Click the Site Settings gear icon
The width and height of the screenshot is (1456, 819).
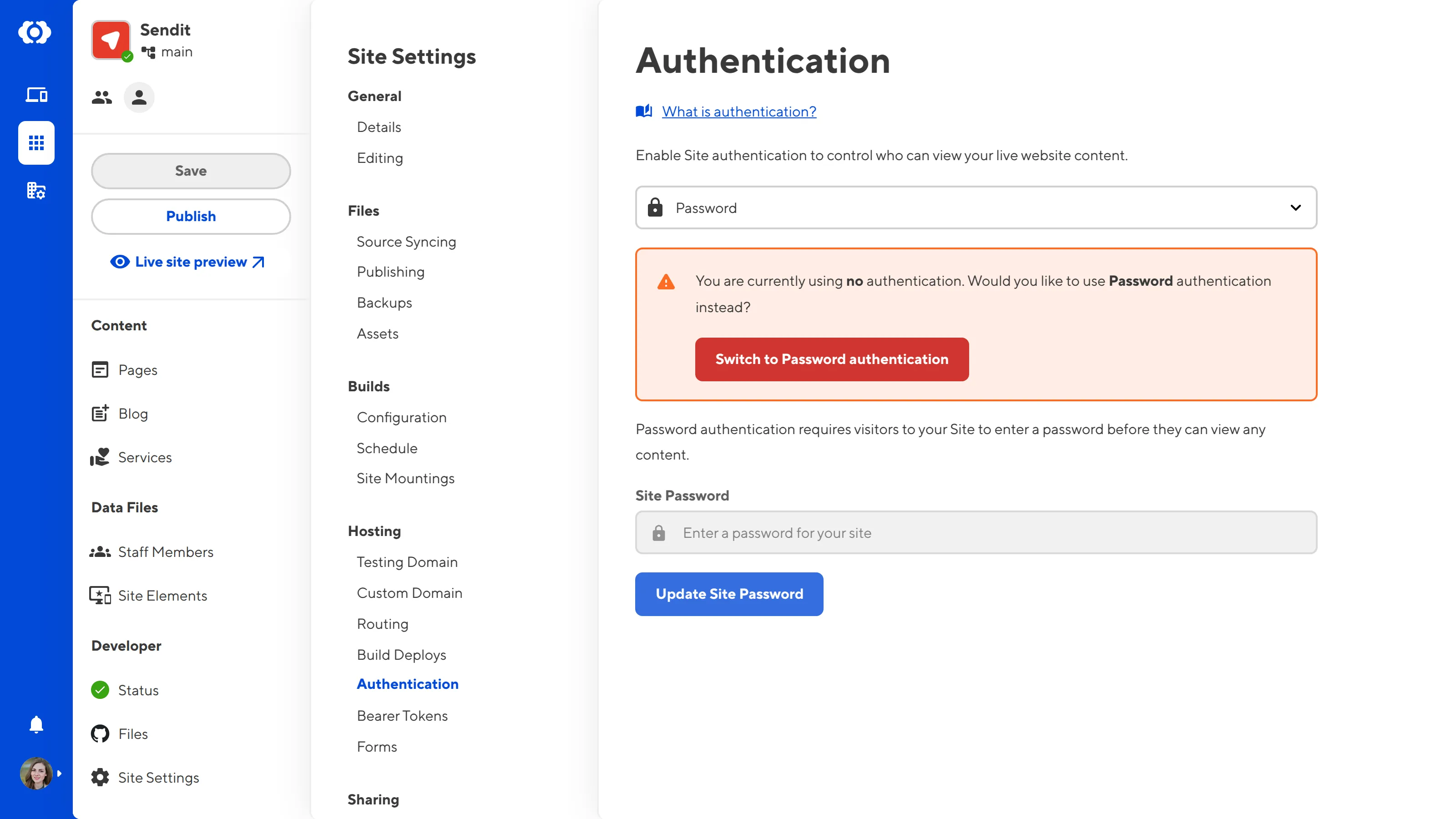(x=100, y=777)
